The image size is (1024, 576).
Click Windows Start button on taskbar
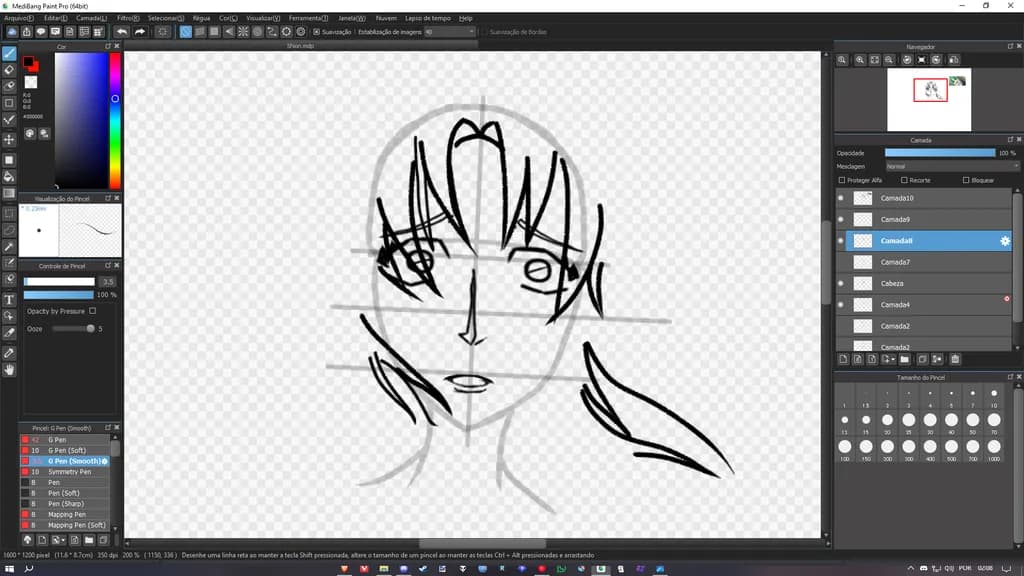[9, 569]
